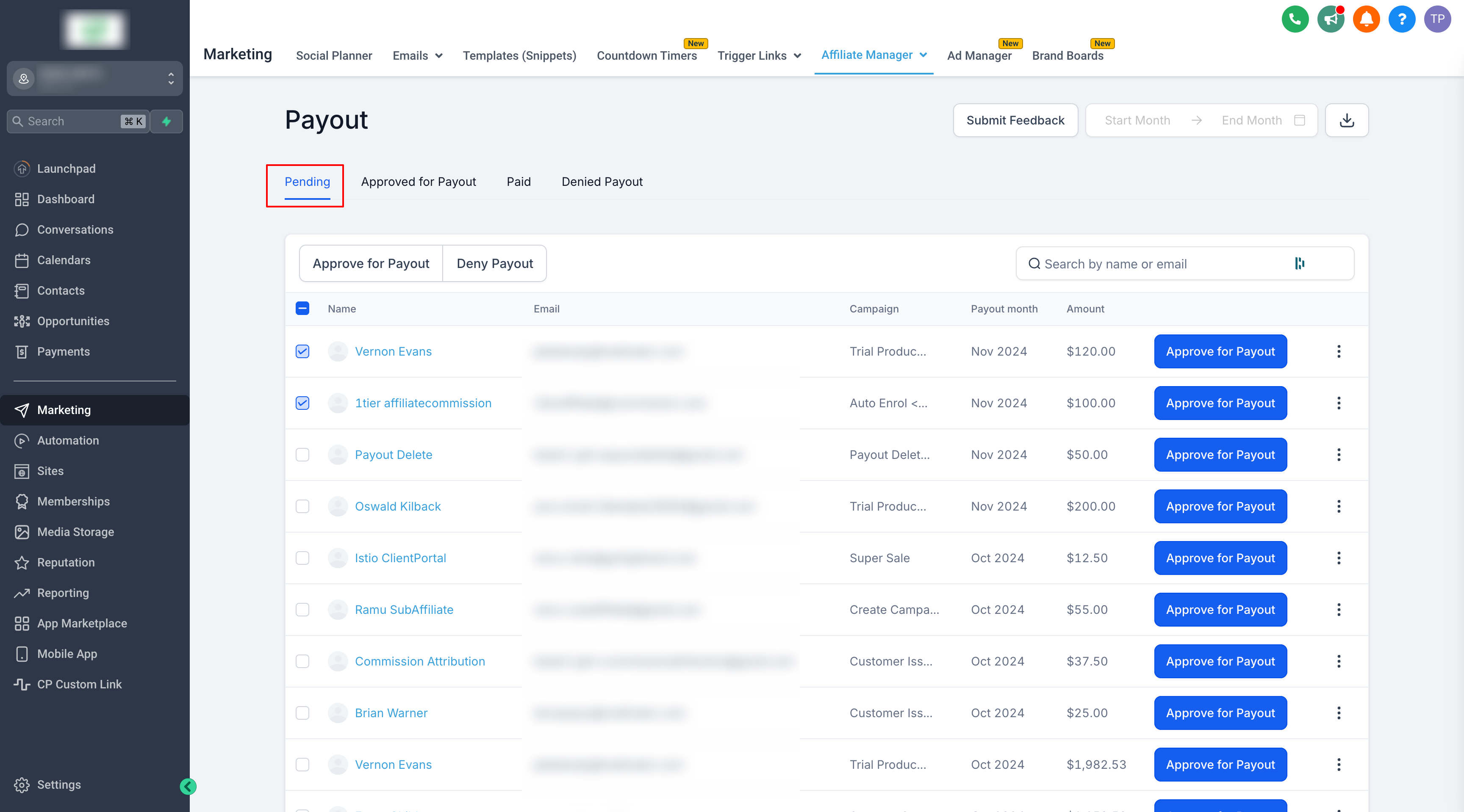This screenshot has height=812, width=1464.
Task: Open three-dot menu for Oswald Kilback
Action: [1339, 506]
